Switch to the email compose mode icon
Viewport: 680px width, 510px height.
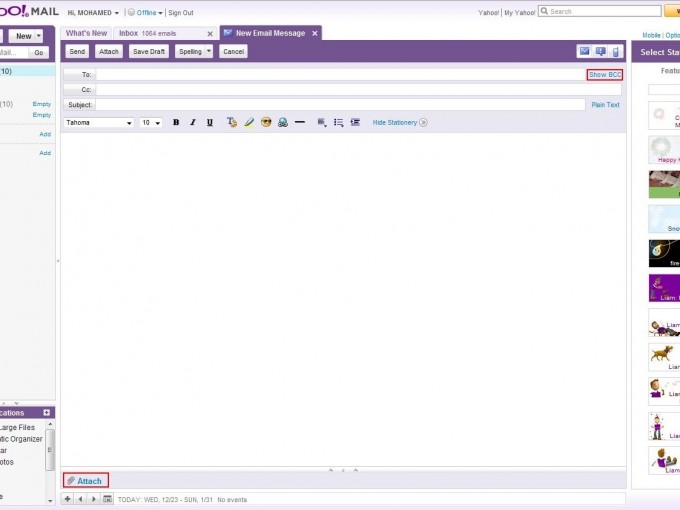(585, 52)
